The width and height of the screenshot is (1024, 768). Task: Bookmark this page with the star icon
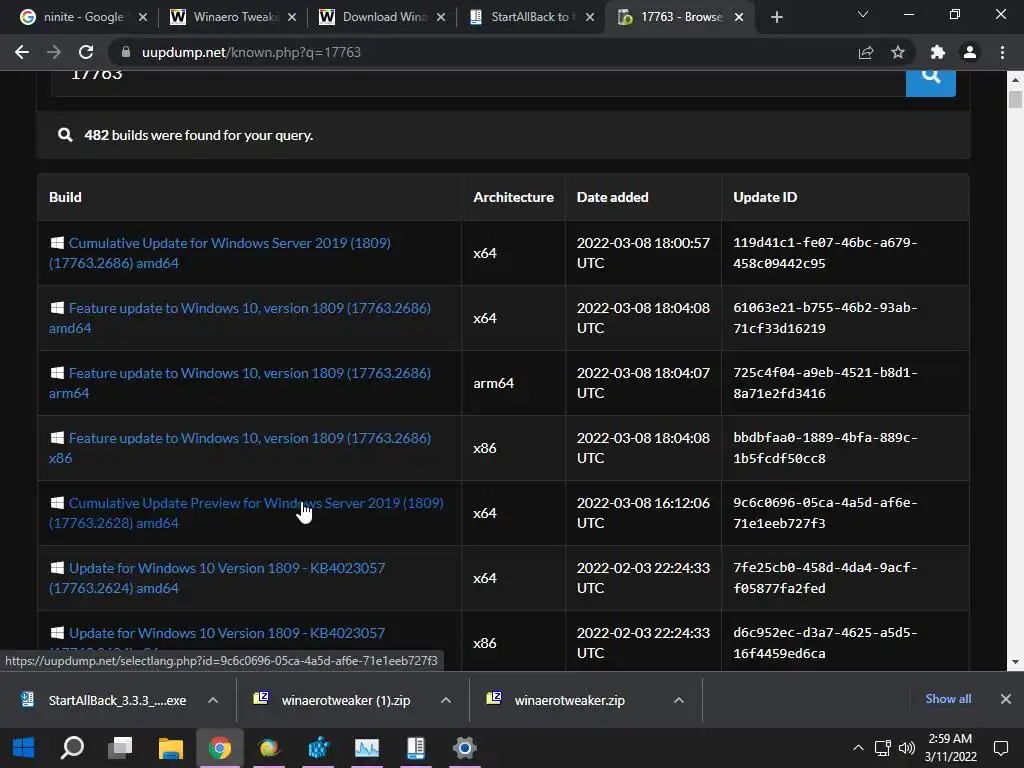click(898, 52)
